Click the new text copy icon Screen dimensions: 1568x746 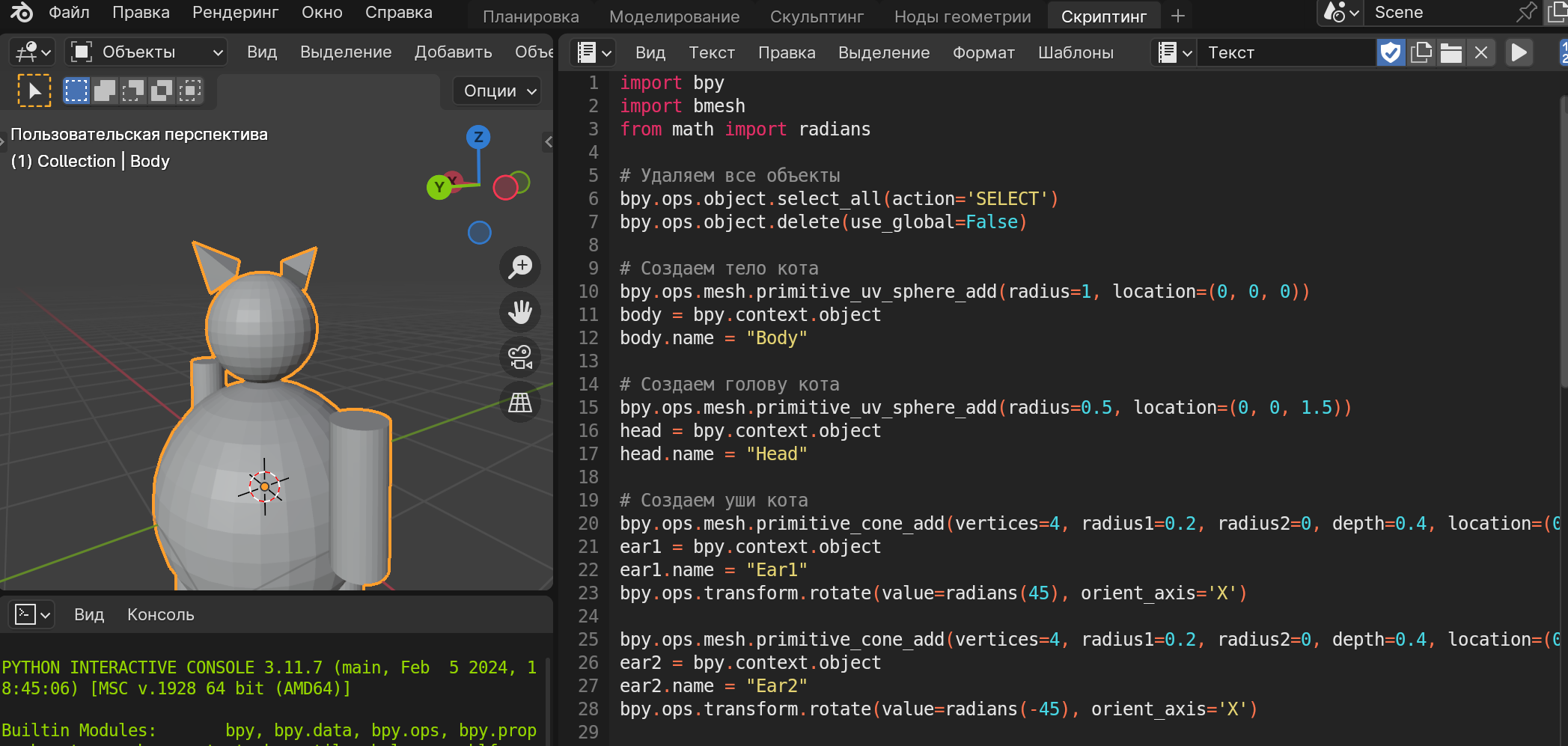1421,52
